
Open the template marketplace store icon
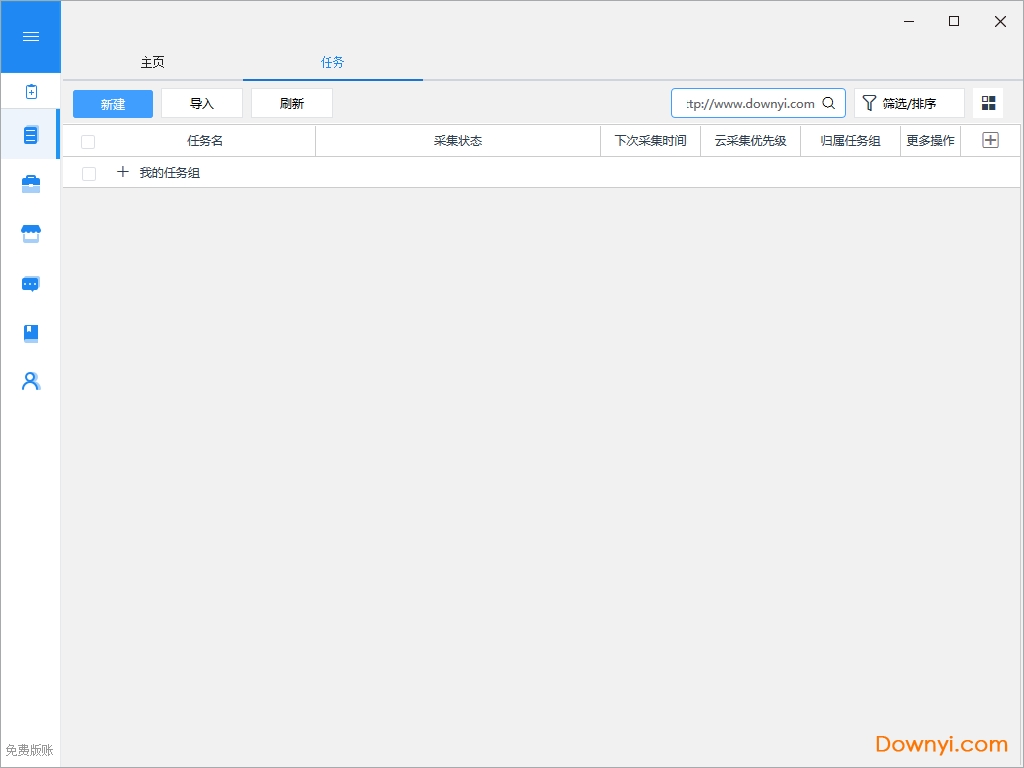30,233
